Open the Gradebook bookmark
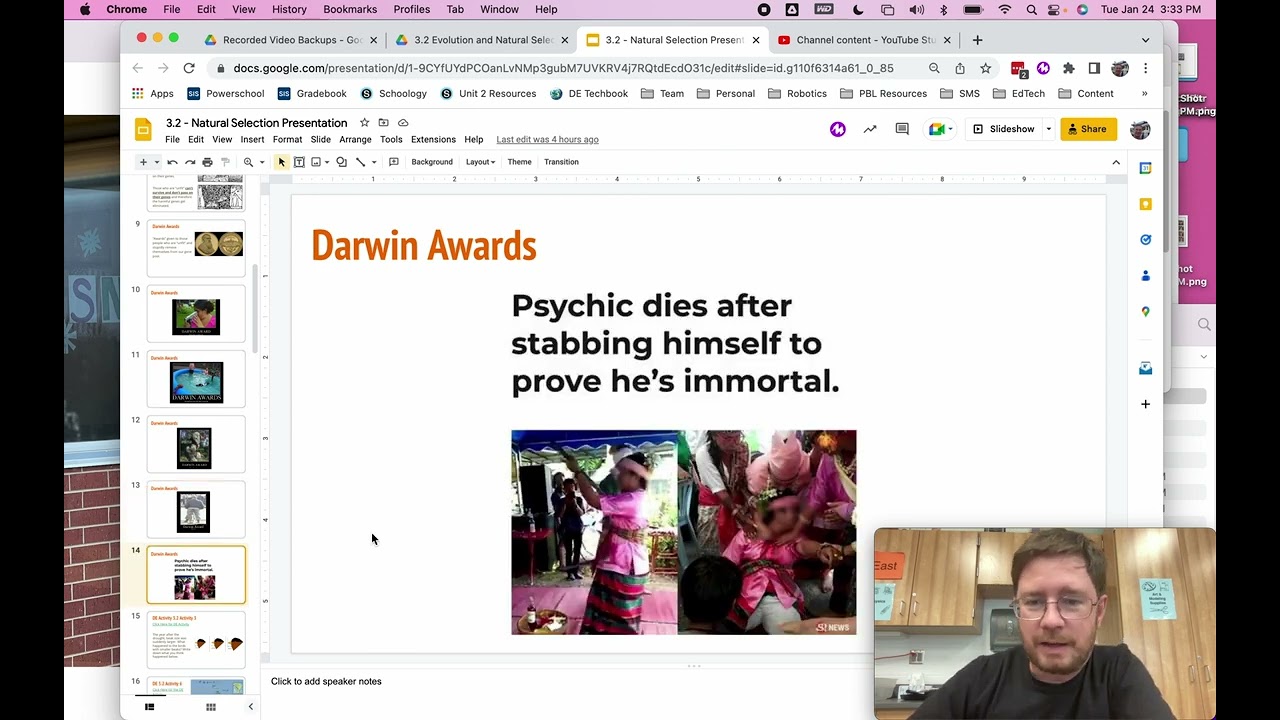 312,94
